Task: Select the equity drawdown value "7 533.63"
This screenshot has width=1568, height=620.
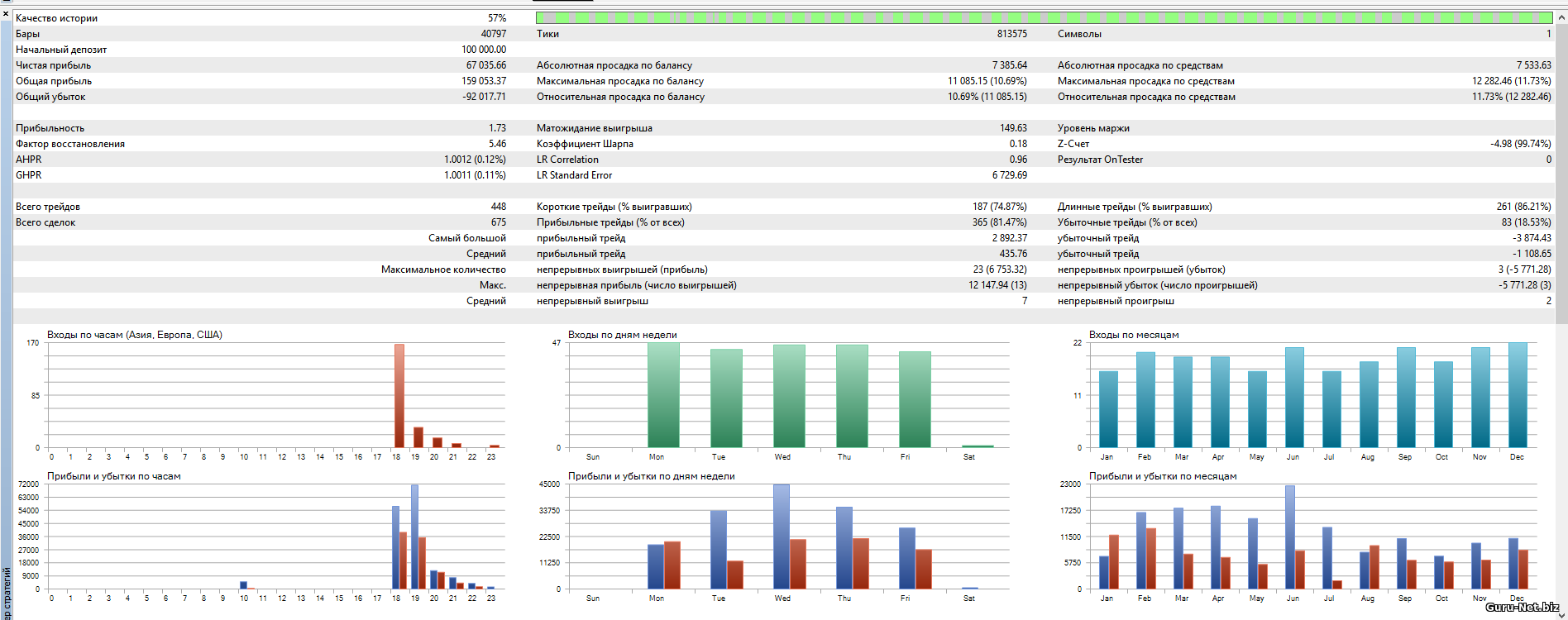Action: click(1533, 65)
